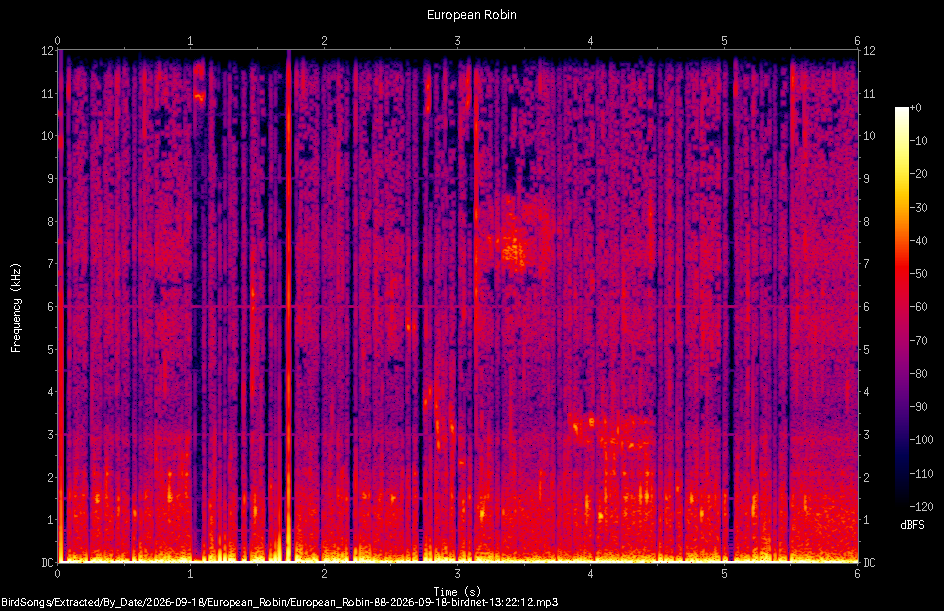
Task: Click the Frequency (kHz) axis label
Action: 16,308
